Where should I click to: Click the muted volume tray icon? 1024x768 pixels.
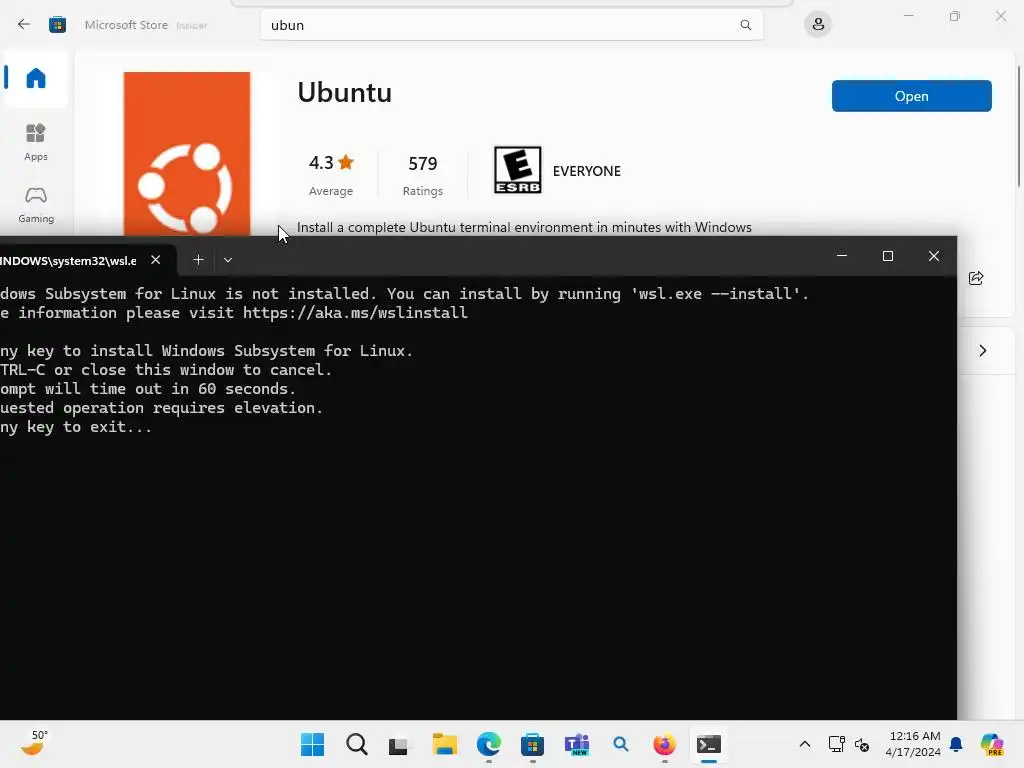(x=861, y=744)
